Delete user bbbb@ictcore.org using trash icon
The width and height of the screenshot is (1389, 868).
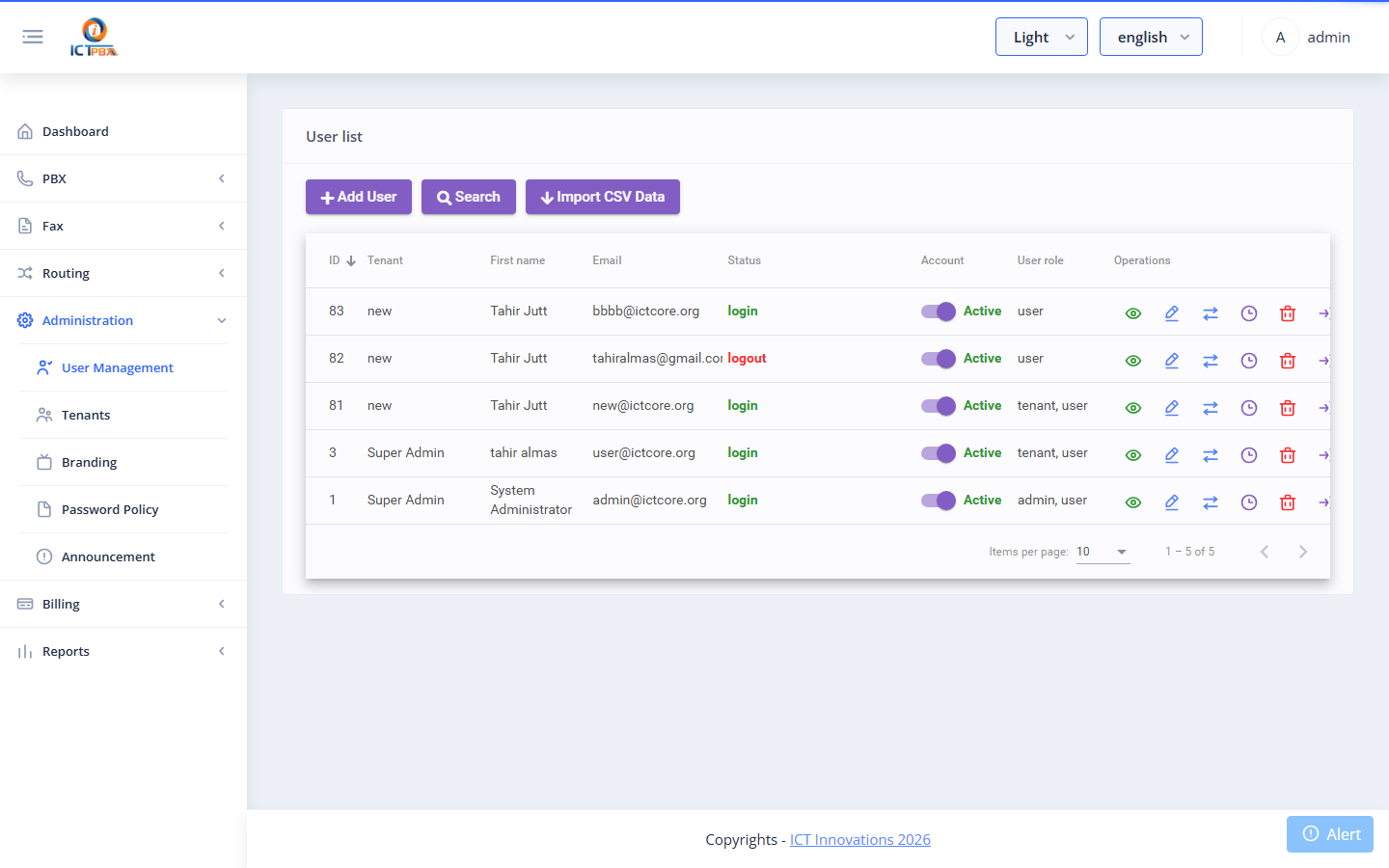point(1288,313)
